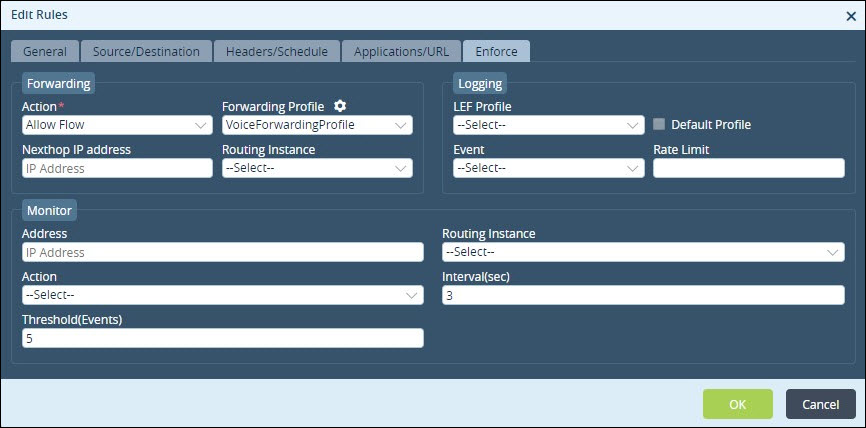This screenshot has height=428, width=866.
Task: Open the Source/Destination tab
Action: coord(146,51)
